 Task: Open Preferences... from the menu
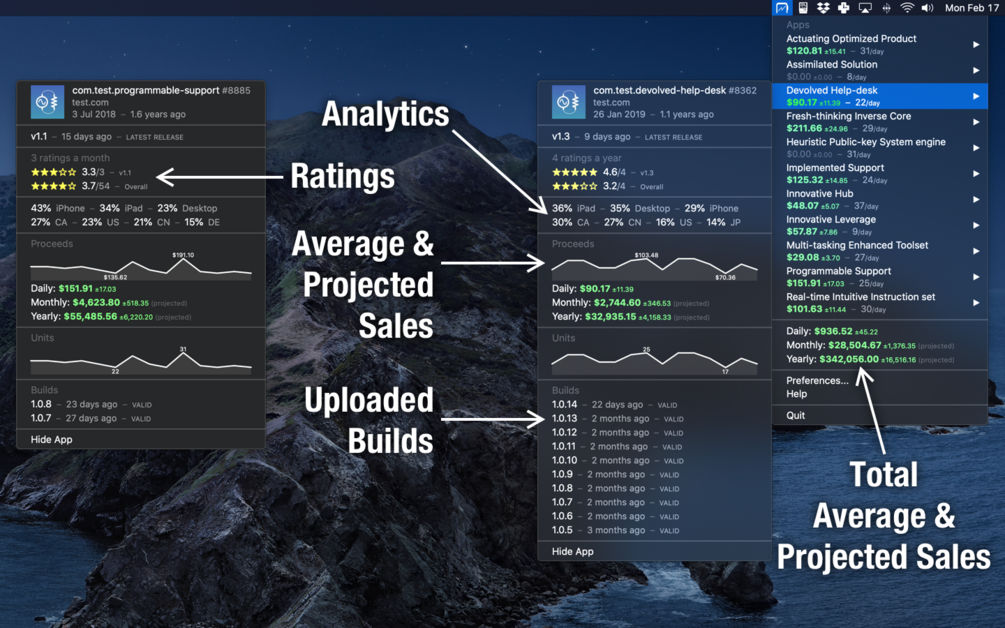point(817,380)
